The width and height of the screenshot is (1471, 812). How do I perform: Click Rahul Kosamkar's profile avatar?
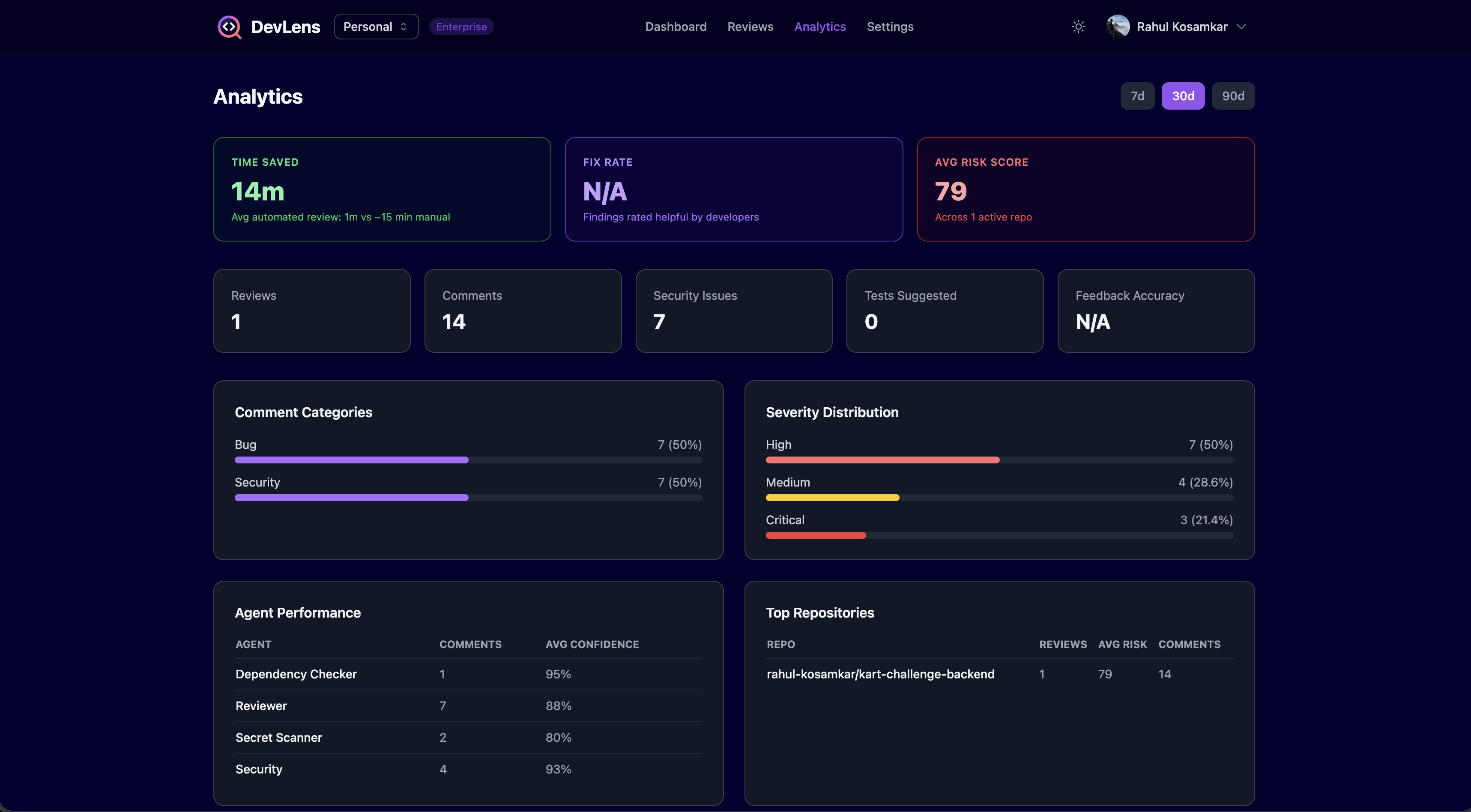(x=1118, y=27)
